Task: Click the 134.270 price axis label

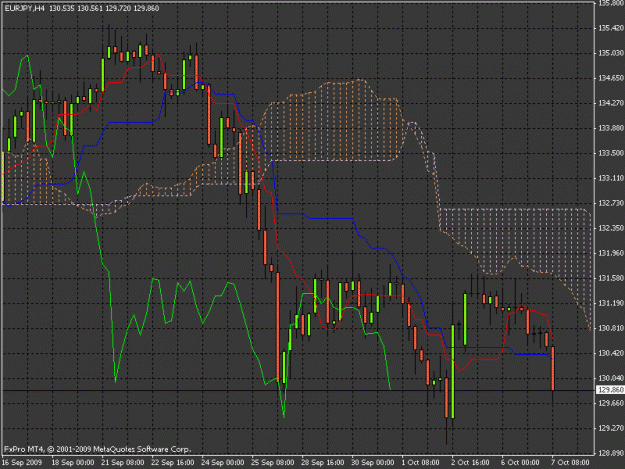Action: (611, 103)
